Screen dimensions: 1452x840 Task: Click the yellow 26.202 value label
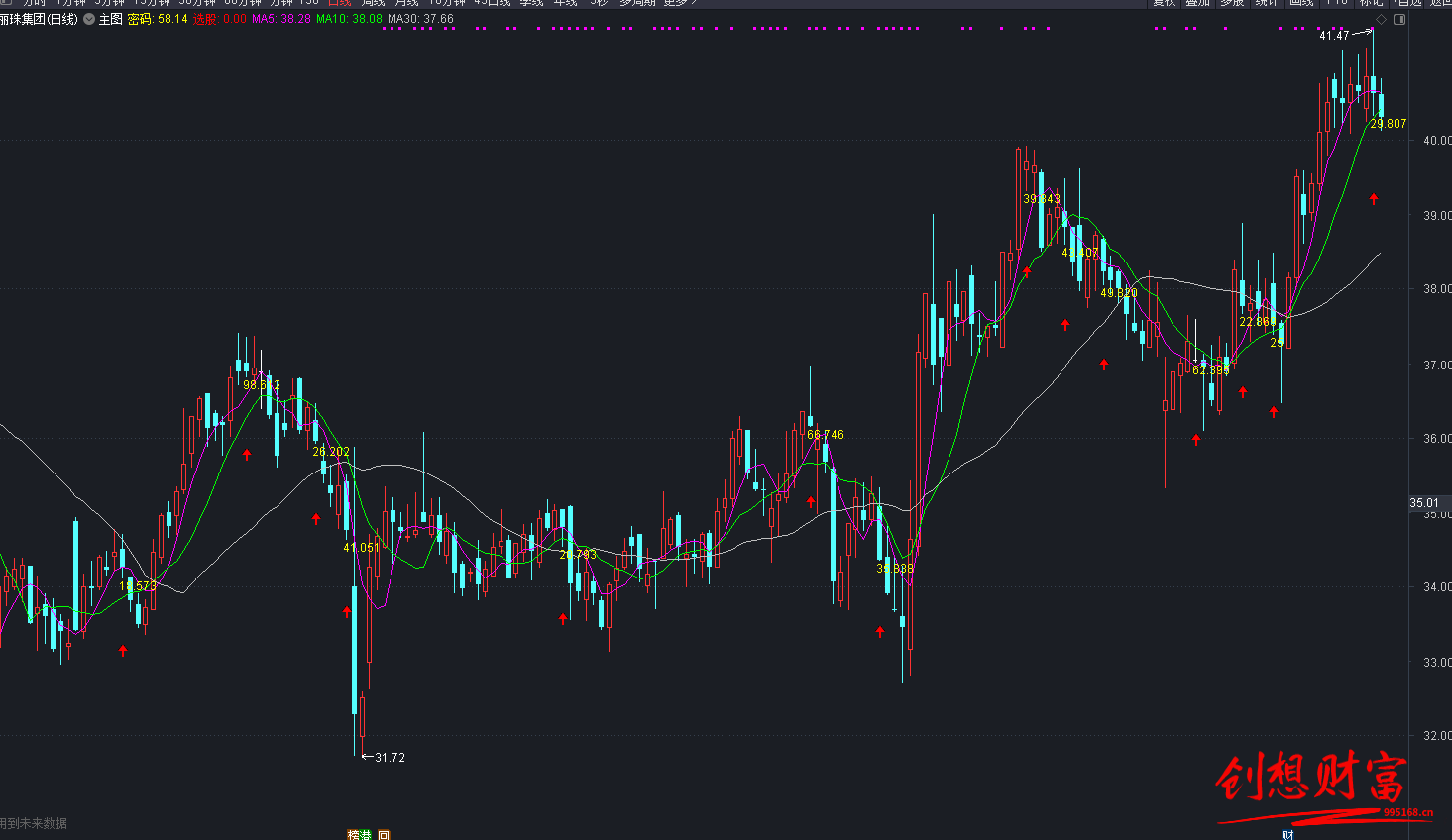point(331,452)
